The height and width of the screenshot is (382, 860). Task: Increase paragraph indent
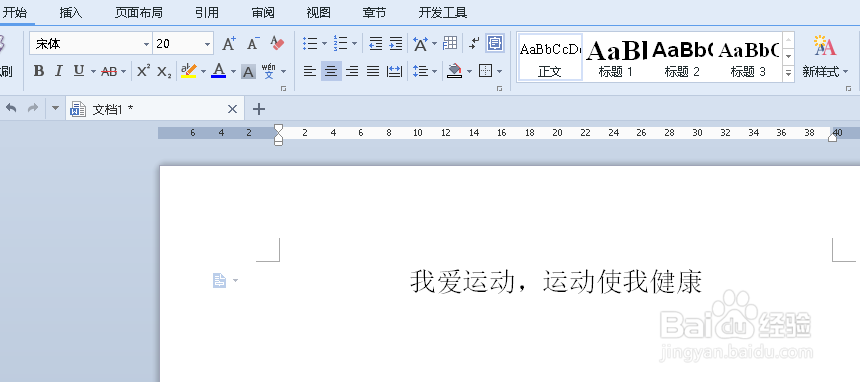pos(395,43)
